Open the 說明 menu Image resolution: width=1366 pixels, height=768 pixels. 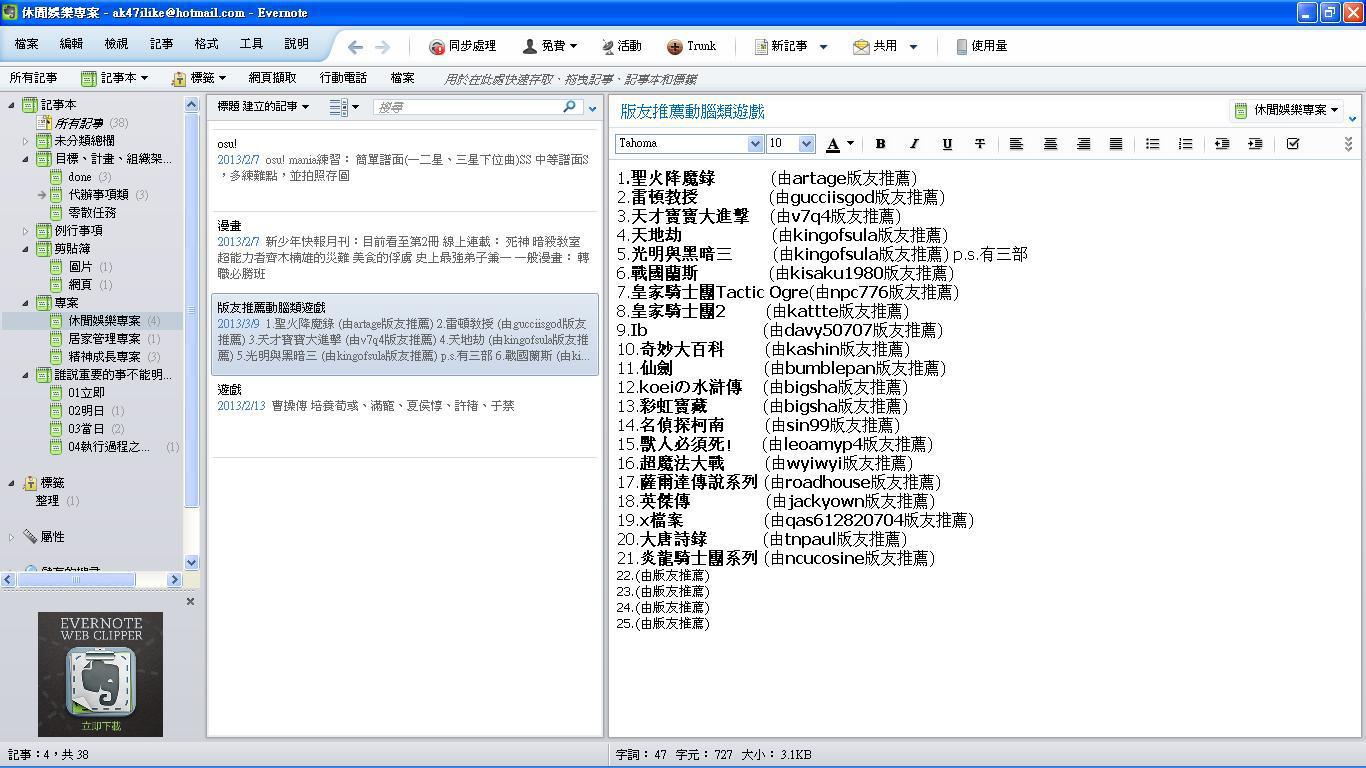(x=297, y=44)
